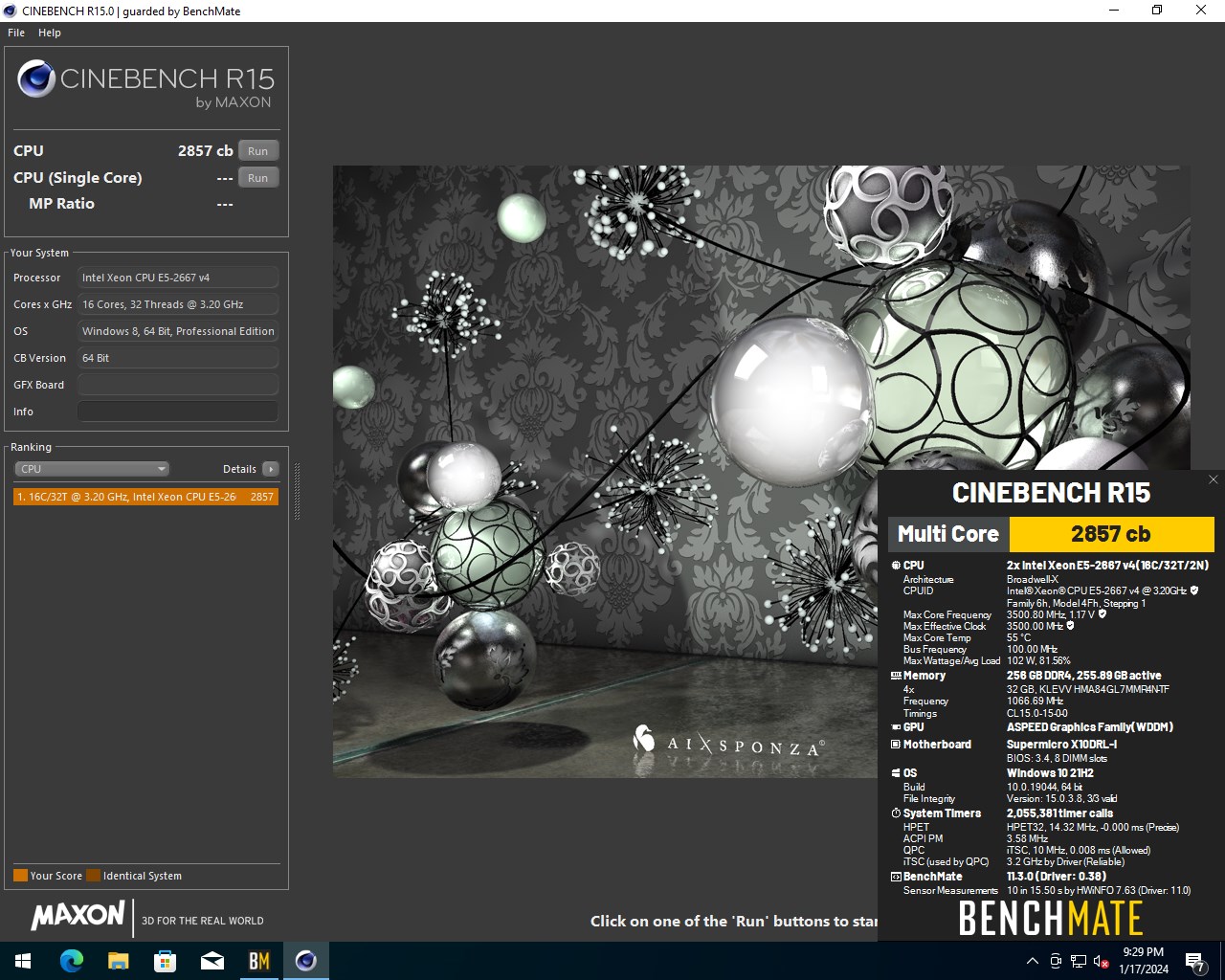Click the '1066.69 MHz' memory frequency value

coord(1036,701)
